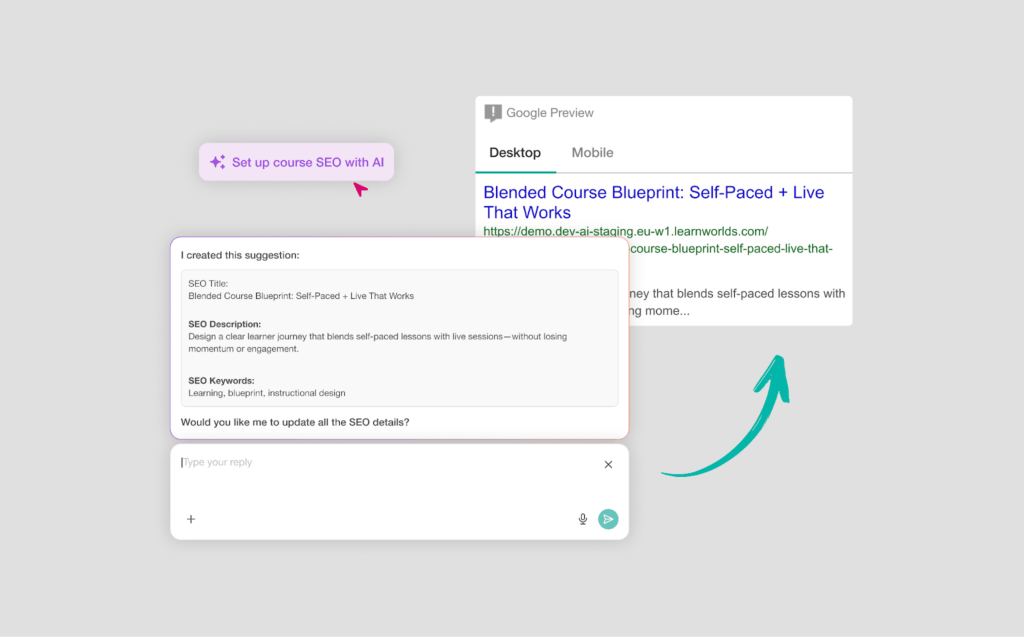Select the Desktop preview tab
The height and width of the screenshot is (637, 1024).
point(515,152)
